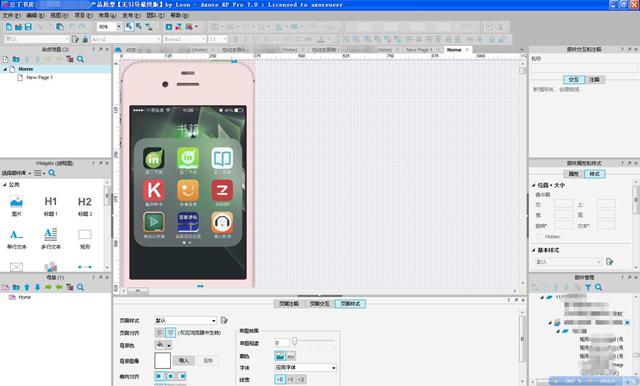The height and width of the screenshot is (386, 640).
Task: Click the filter icon in widget manager
Action: point(588,287)
